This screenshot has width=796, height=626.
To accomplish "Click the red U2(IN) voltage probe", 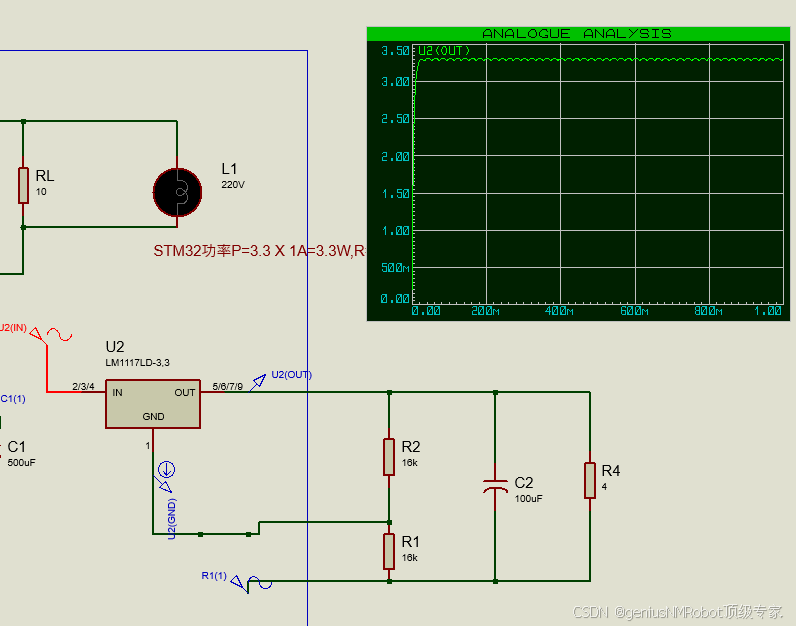I will (x=38, y=337).
